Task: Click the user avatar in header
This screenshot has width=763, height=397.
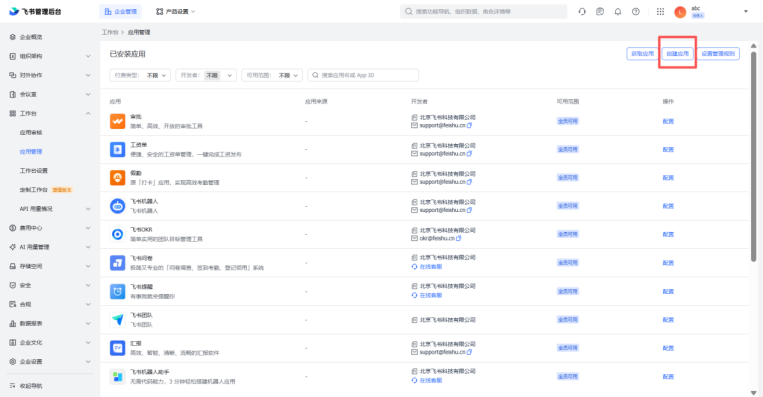Action: coord(680,12)
